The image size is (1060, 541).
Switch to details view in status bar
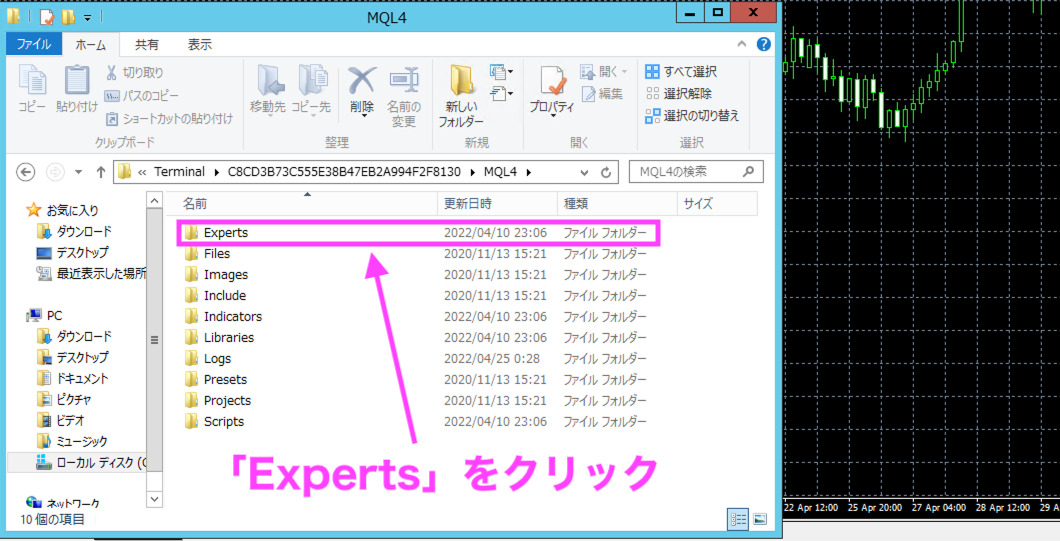coord(738,519)
